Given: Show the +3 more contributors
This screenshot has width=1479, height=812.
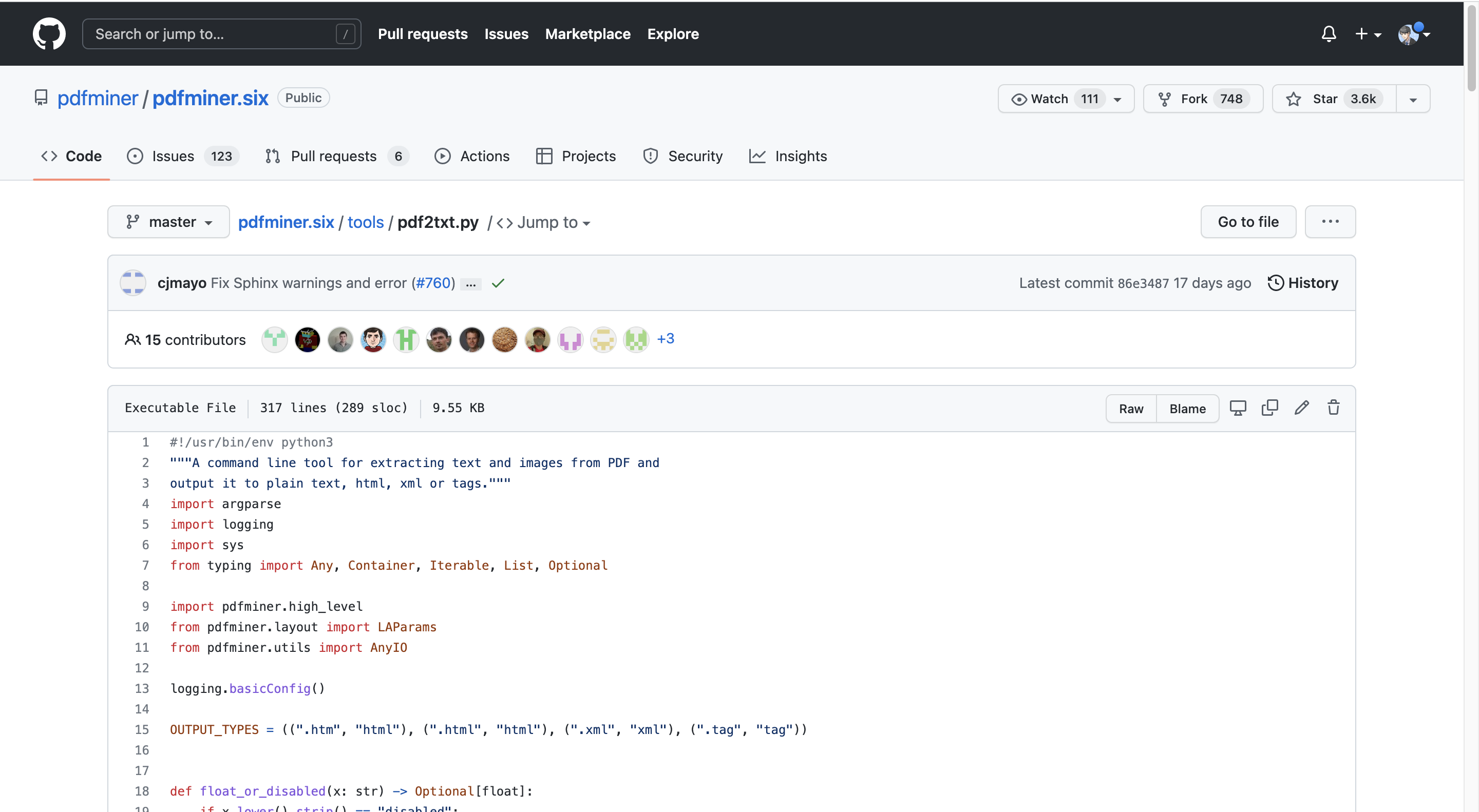Looking at the screenshot, I should pos(666,339).
